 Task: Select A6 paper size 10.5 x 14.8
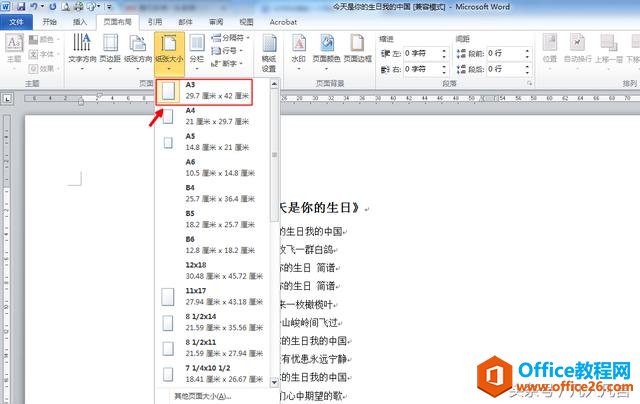click(212, 167)
